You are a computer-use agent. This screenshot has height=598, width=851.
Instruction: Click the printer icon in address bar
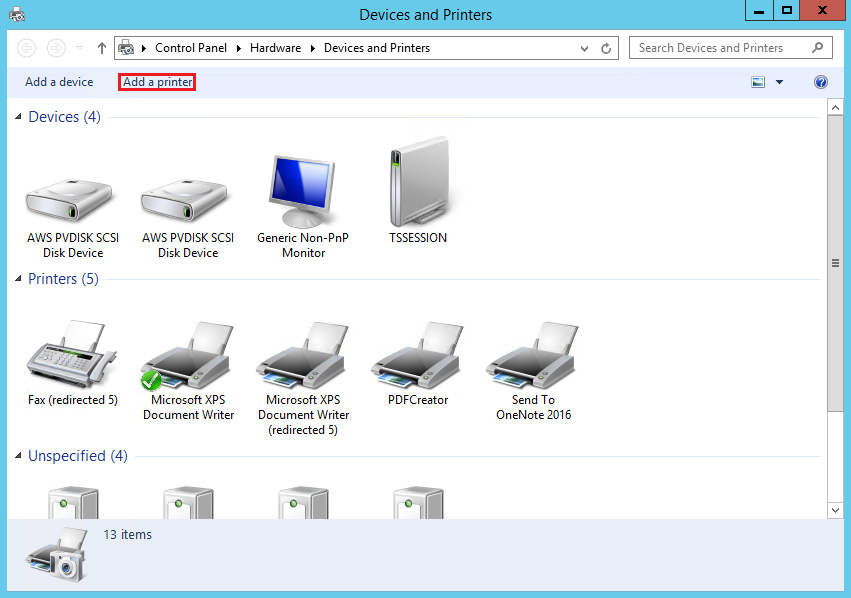coord(126,48)
